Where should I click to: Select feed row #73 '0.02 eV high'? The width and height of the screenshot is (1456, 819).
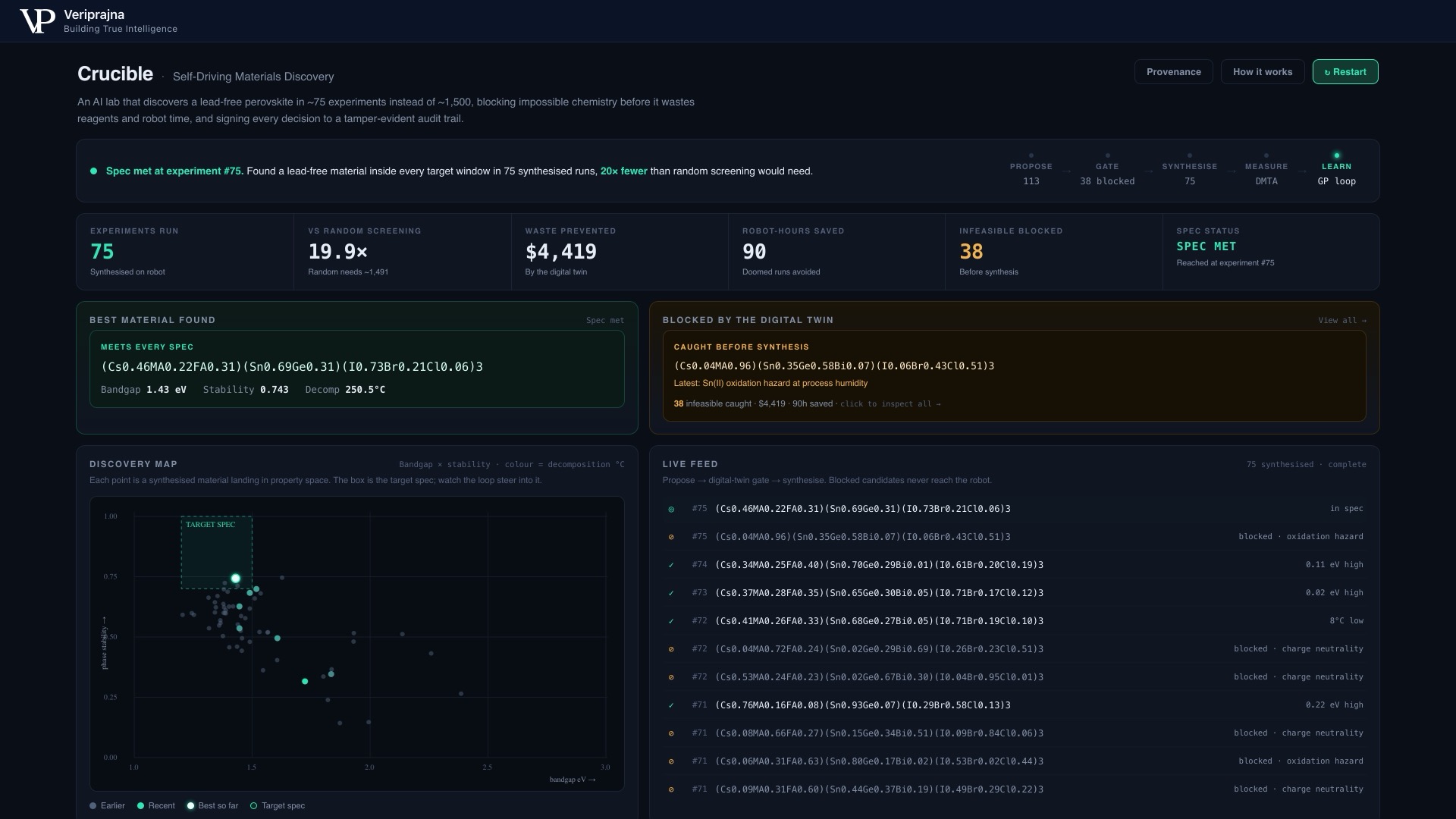[x=1015, y=594]
